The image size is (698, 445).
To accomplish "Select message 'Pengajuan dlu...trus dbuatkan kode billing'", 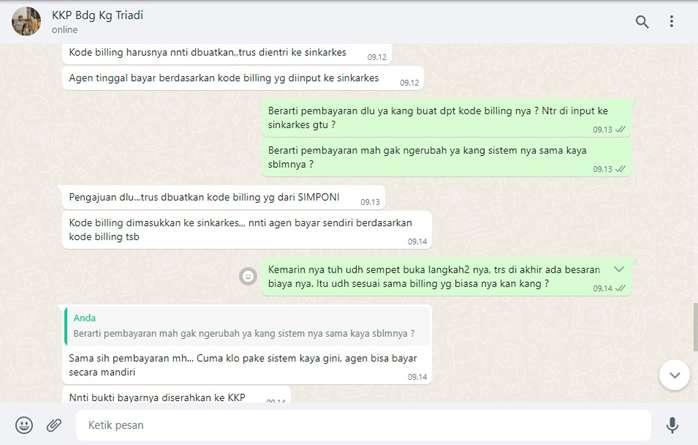I will pyautogui.click(x=224, y=198).
